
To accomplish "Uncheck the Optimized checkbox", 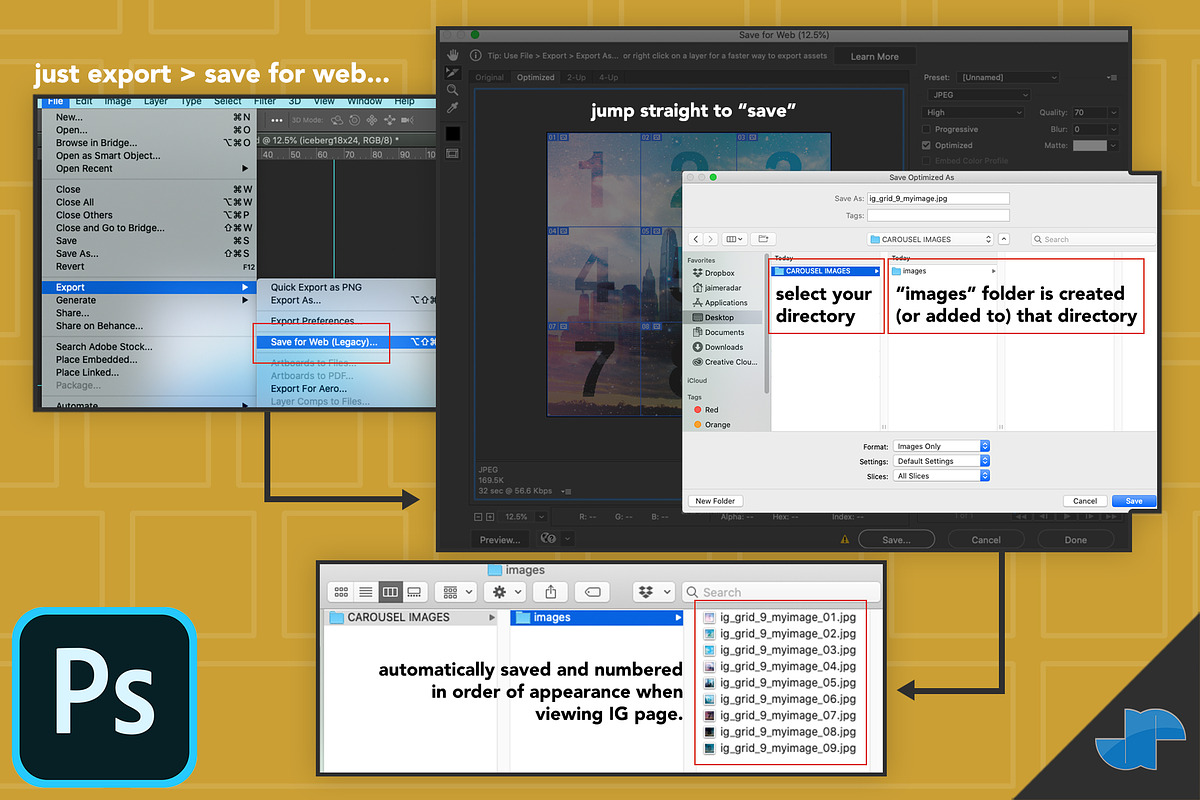I will [x=927, y=145].
